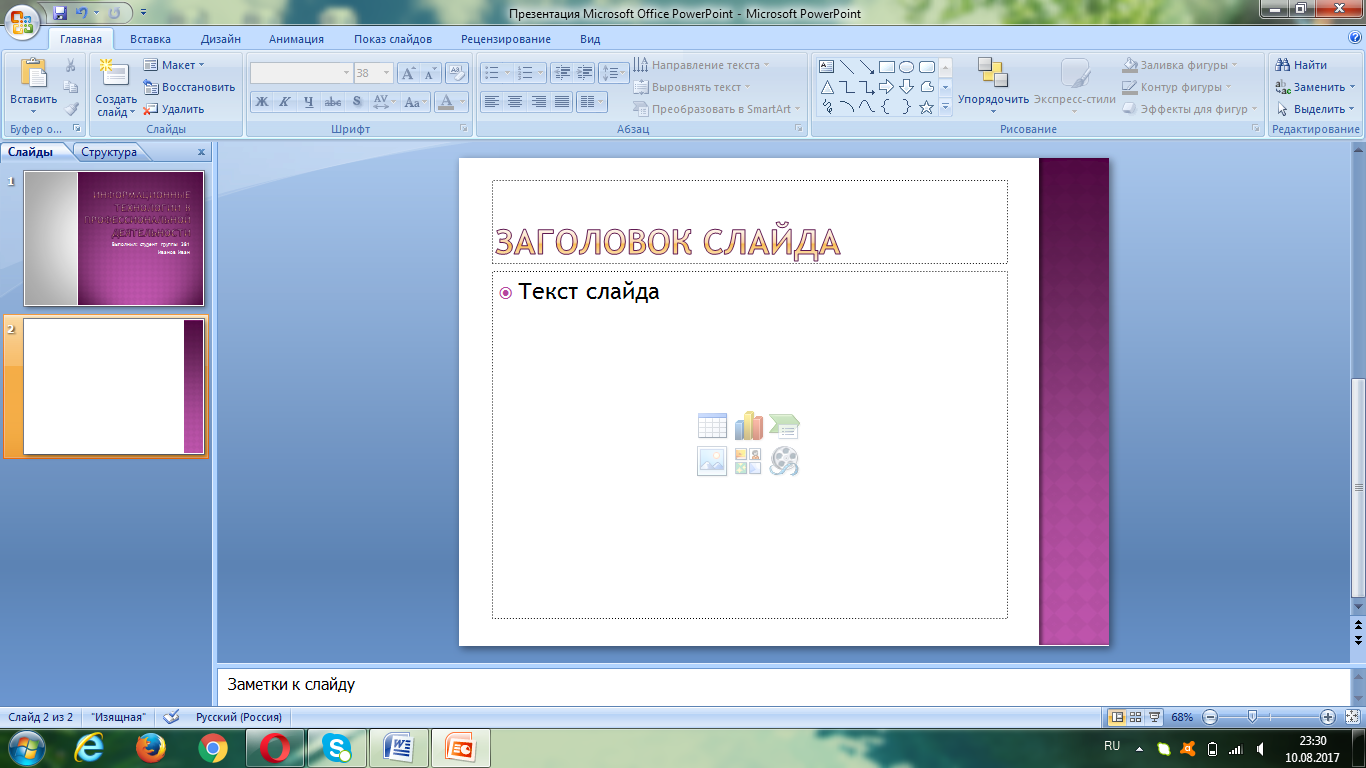Toggle bold Ж formatting
The image size is (1366, 768).
point(261,101)
